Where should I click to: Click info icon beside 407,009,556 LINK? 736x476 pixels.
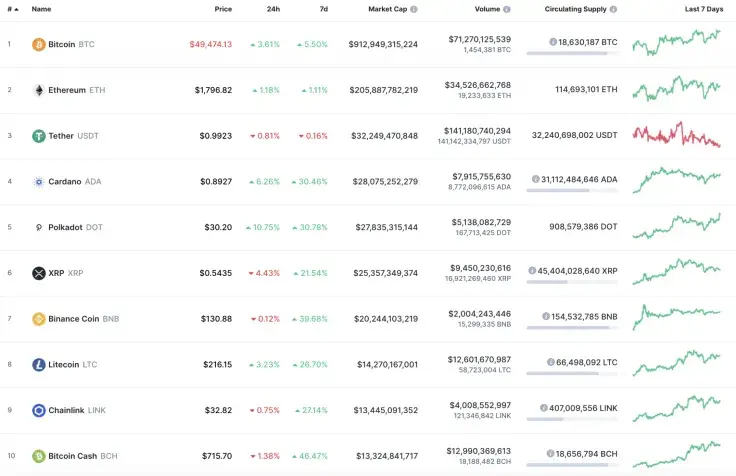point(544,408)
